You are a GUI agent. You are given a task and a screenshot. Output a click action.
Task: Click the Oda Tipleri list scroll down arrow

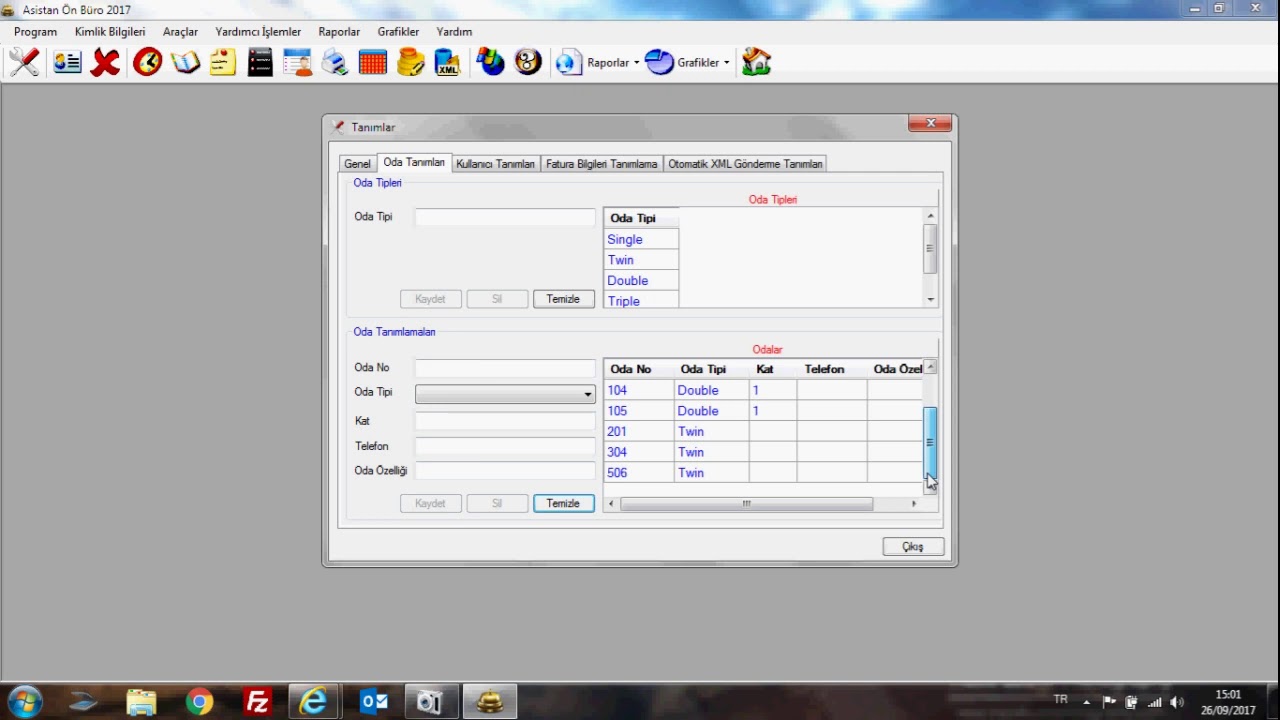(x=930, y=300)
